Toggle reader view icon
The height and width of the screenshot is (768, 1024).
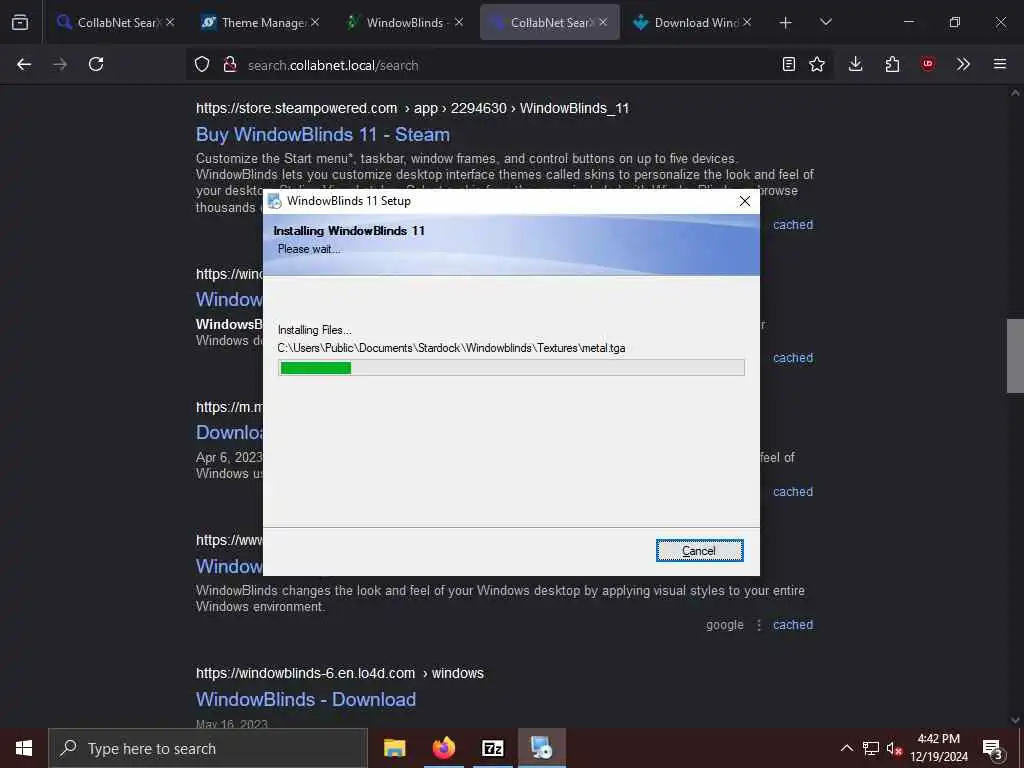point(789,64)
